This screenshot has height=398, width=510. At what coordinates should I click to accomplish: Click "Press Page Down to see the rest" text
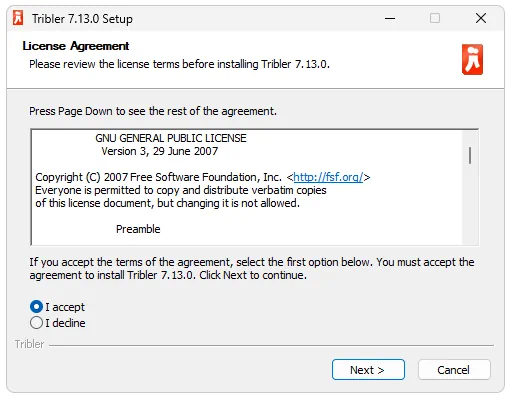[153, 111]
